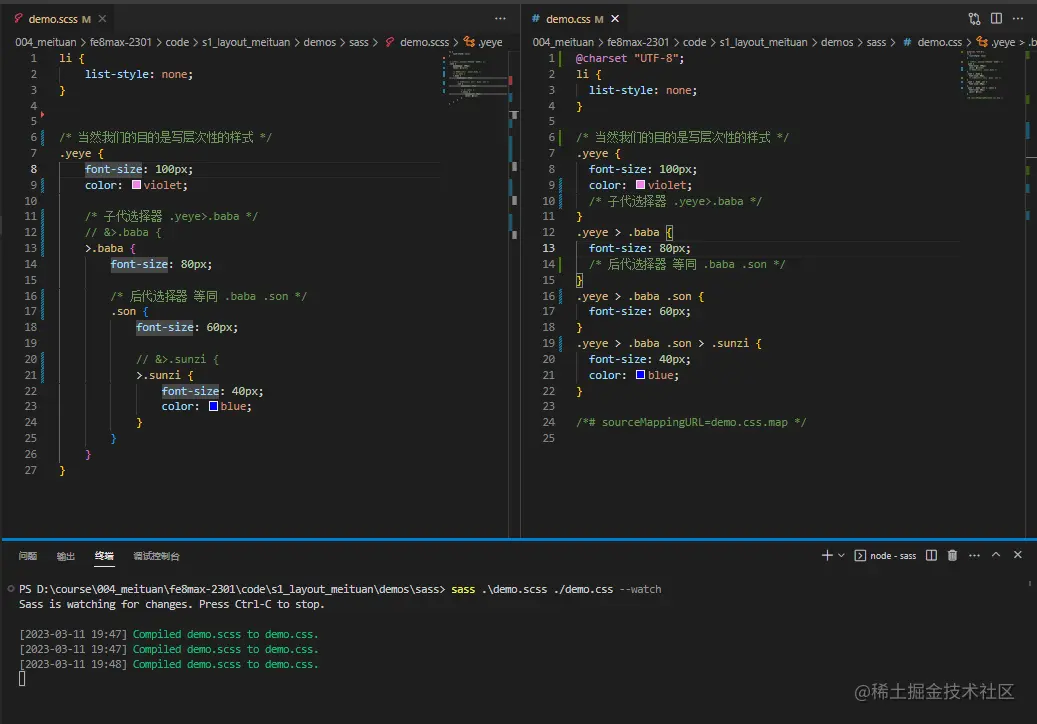
Task: Click demos breadcrumb in right editor
Action: 837,42
